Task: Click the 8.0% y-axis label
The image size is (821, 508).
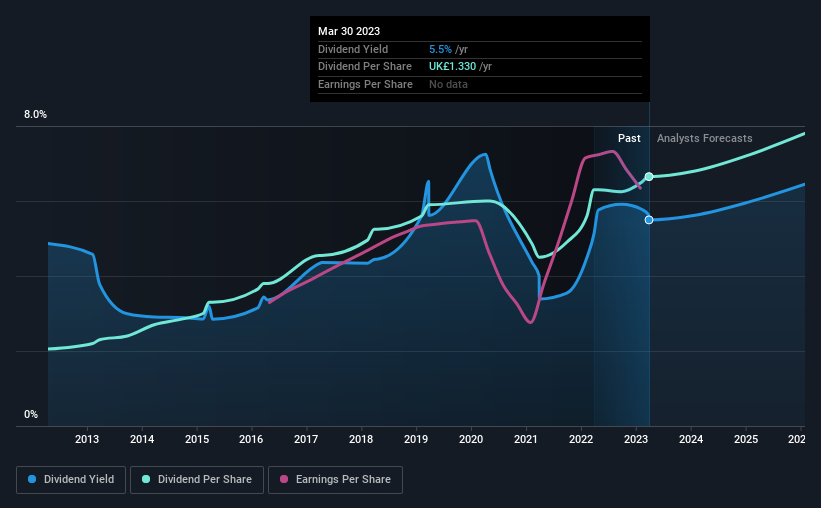Action: 35,114
